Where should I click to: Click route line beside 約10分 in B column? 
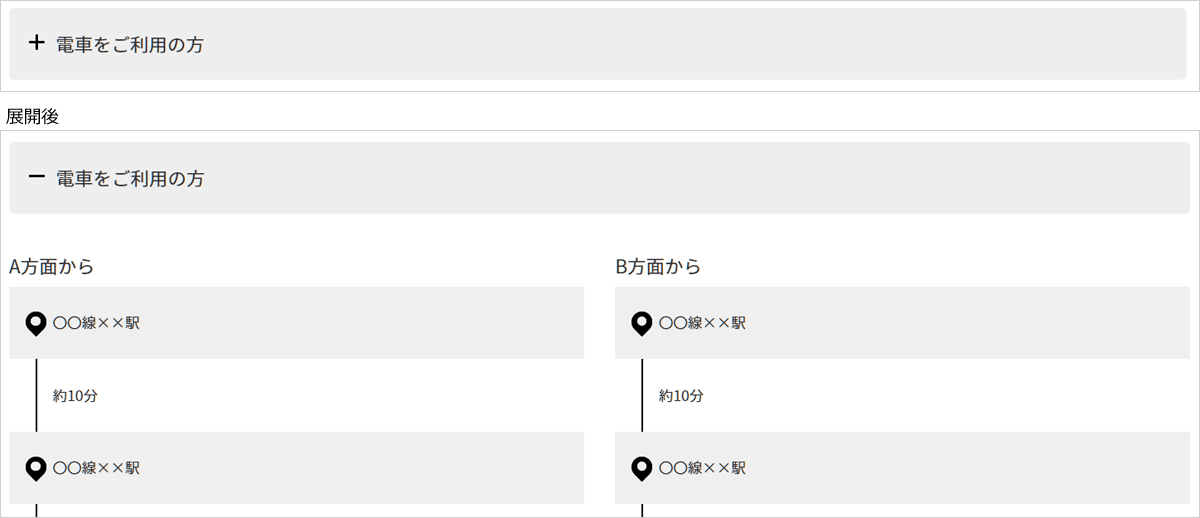pyautogui.click(x=642, y=395)
